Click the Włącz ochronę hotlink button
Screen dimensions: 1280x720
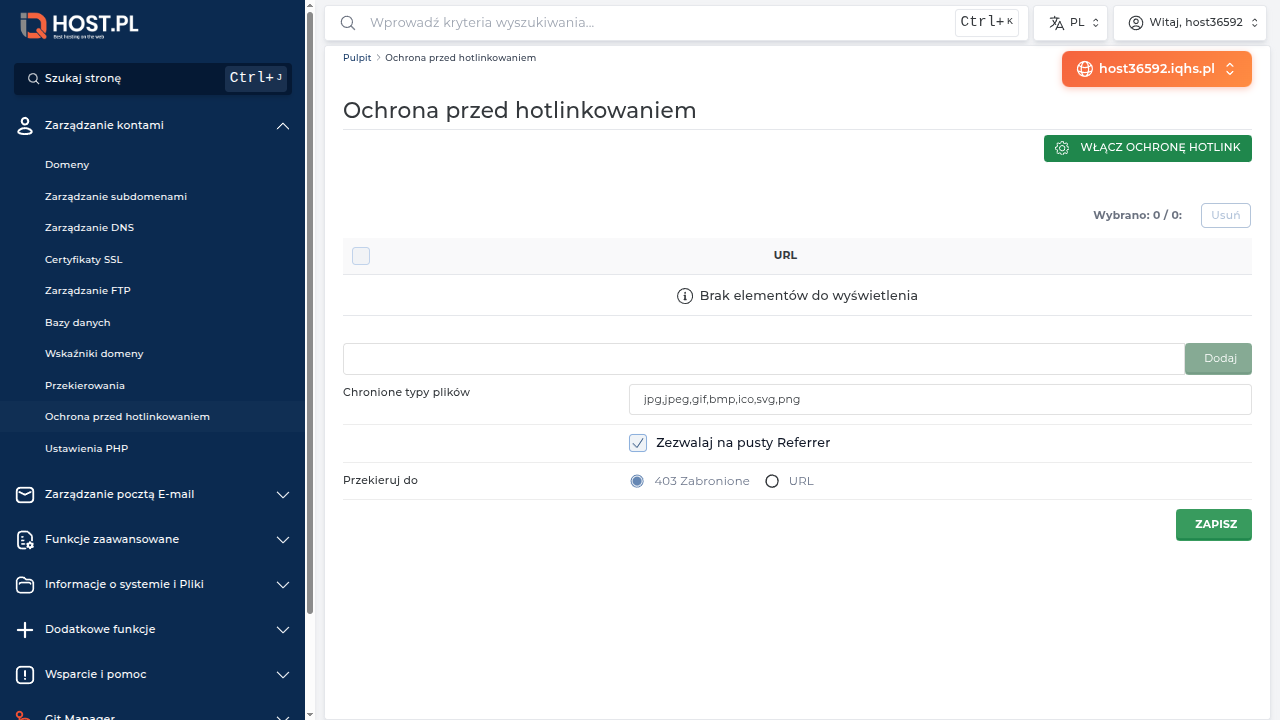[x=1148, y=148]
